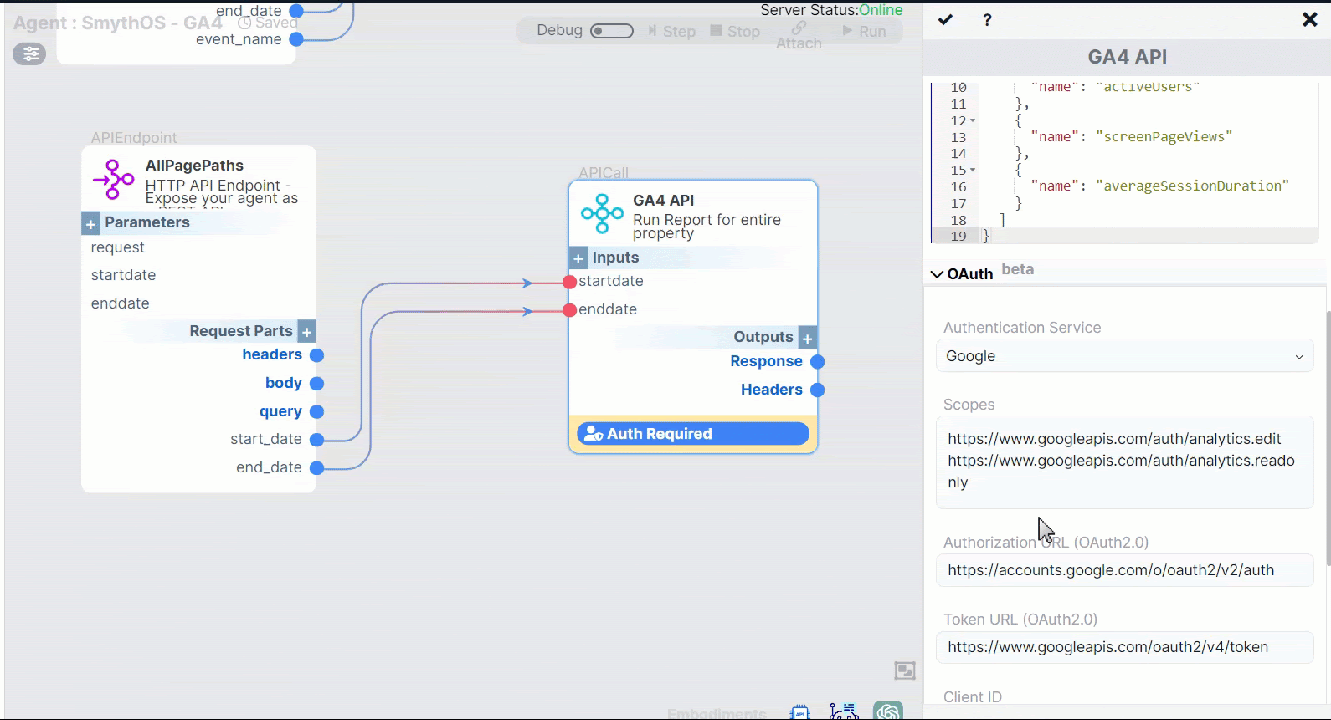Click the GA4 API node icon
Viewport: 1331px width, 720px height.
pyautogui.click(x=602, y=215)
